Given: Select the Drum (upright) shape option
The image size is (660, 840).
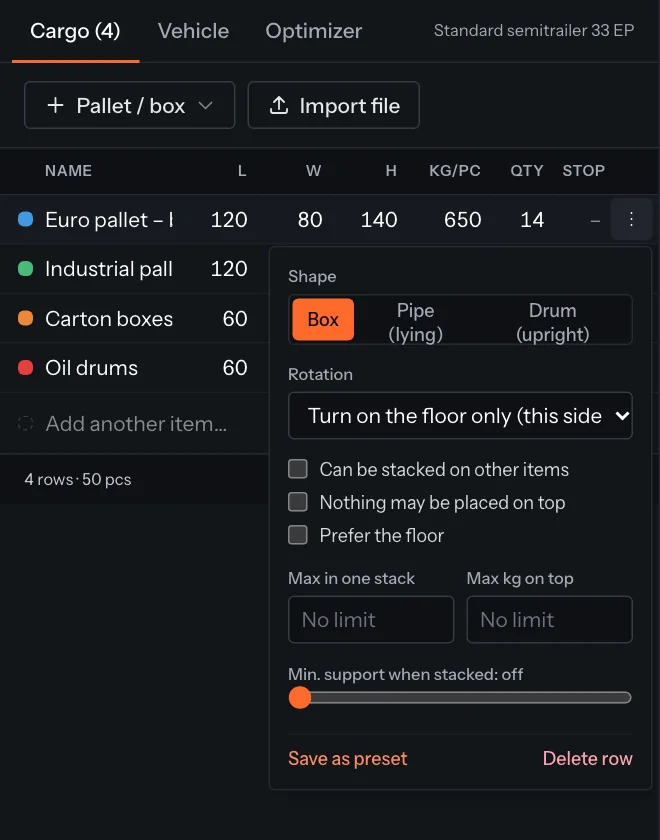Looking at the screenshot, I should (553, 322).
